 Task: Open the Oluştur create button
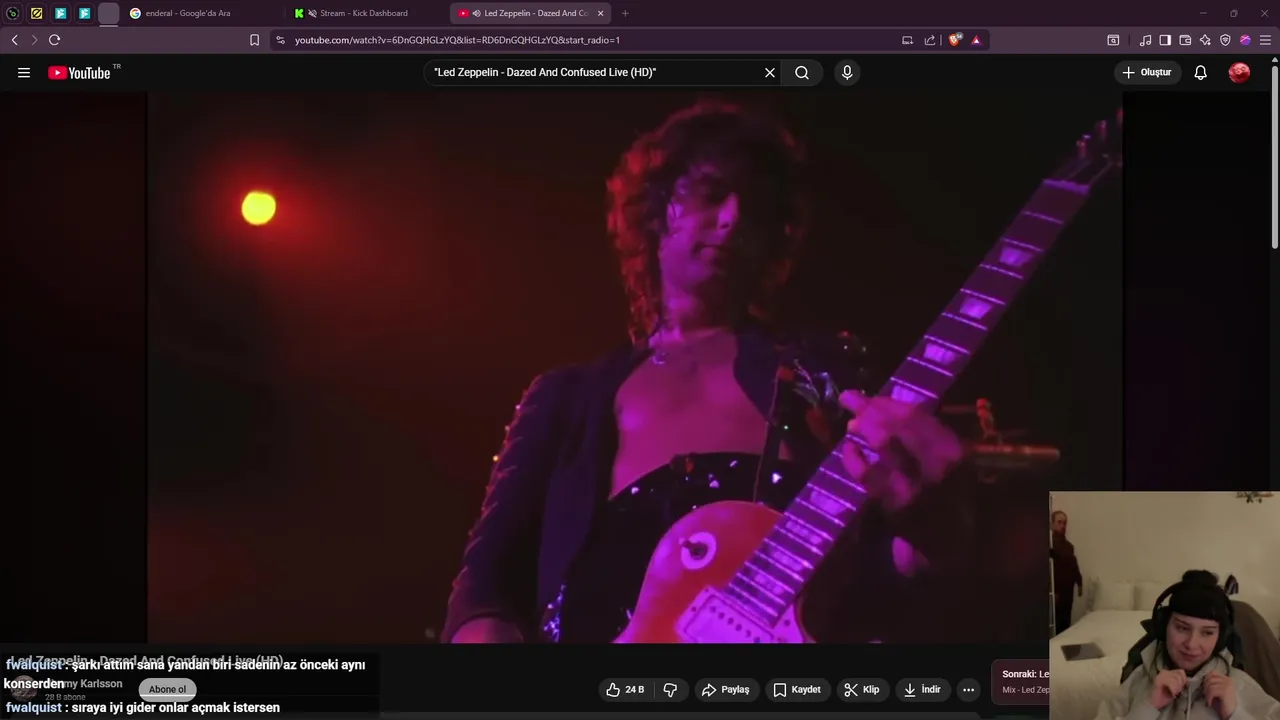1147,72
